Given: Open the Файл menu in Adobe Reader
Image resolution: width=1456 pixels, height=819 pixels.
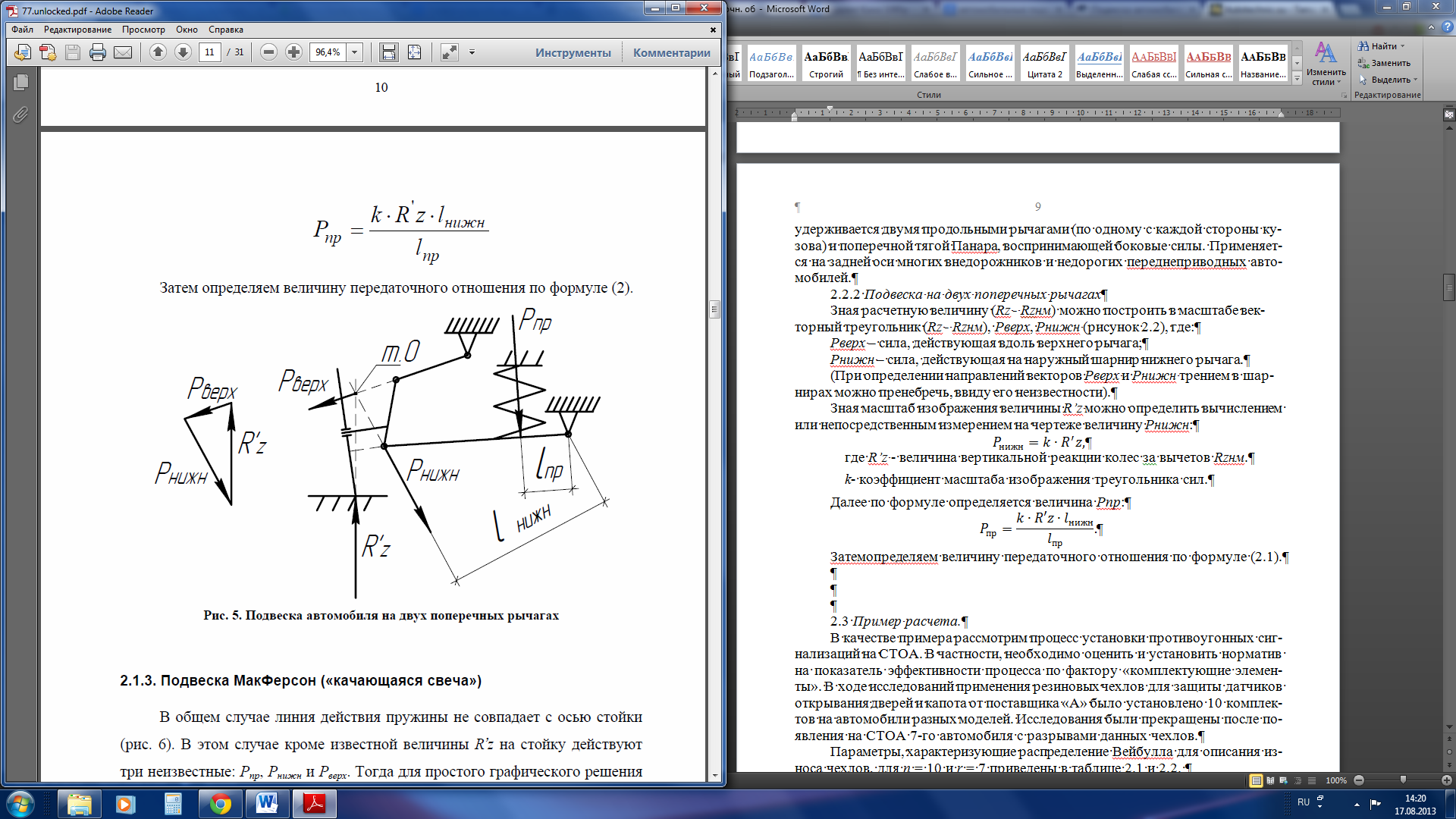Looking at the screenshot, I should coord(22,30).
